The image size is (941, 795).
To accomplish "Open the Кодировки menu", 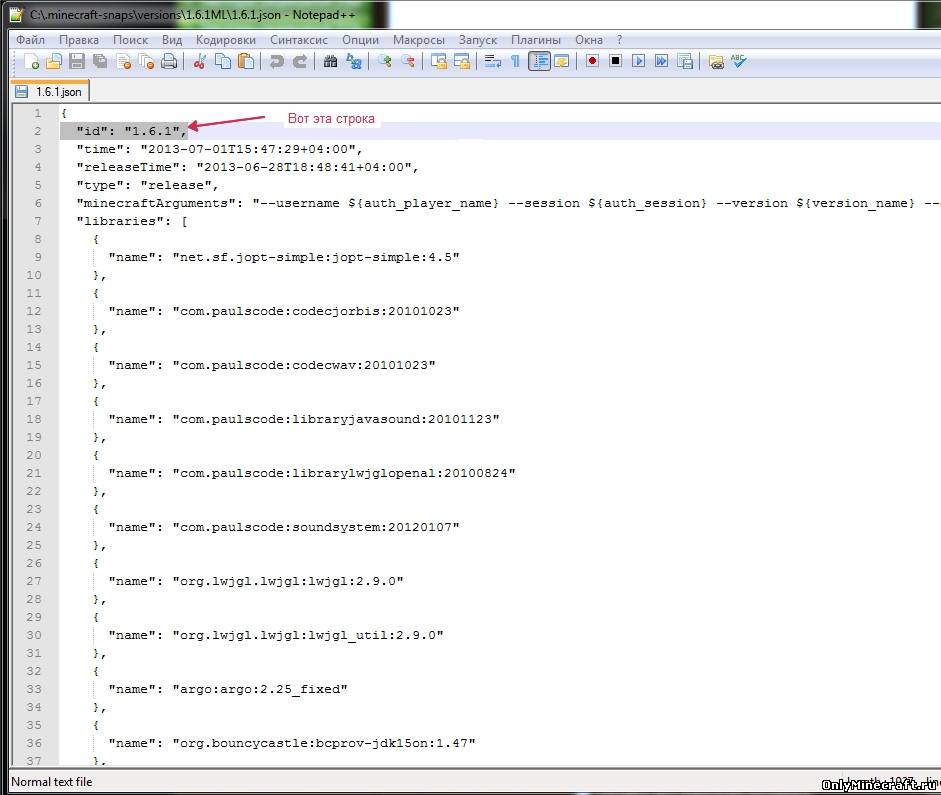I will (226, 40).
